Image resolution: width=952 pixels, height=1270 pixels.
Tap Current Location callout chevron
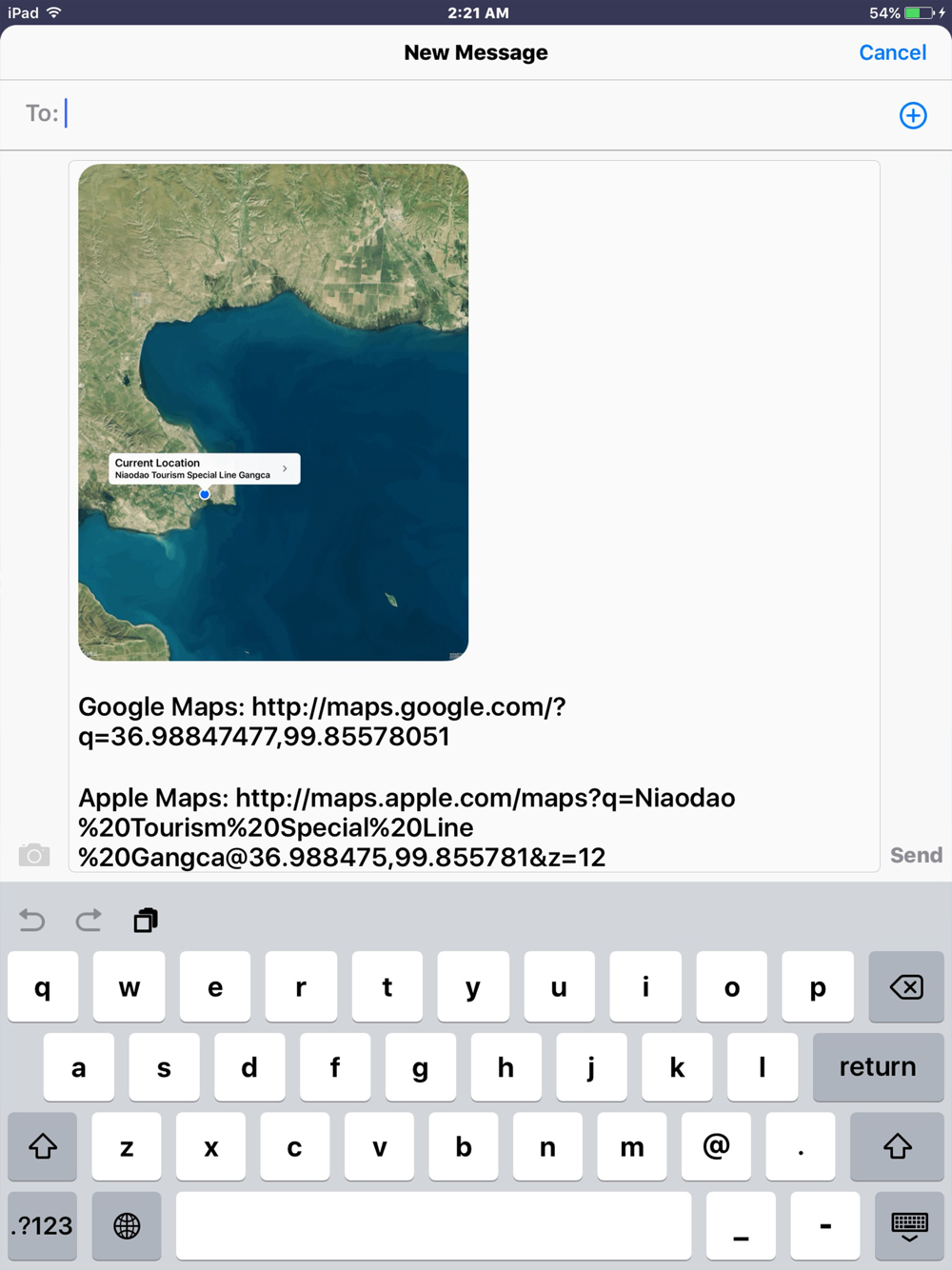pyautogui.click(x=285, y=468)
